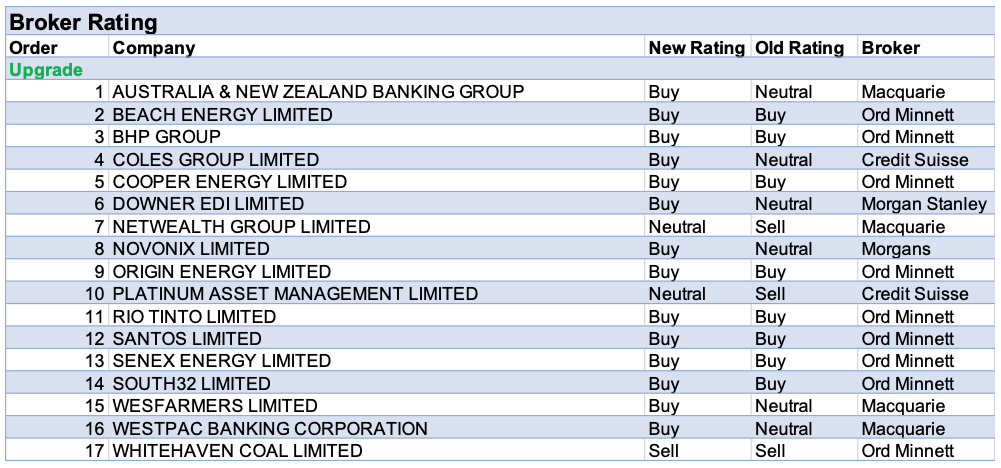This screenshot has width=1001, height=468.
Task: Select the BEACH ENERGY LIMITED cell
Action: click(222, 115)
